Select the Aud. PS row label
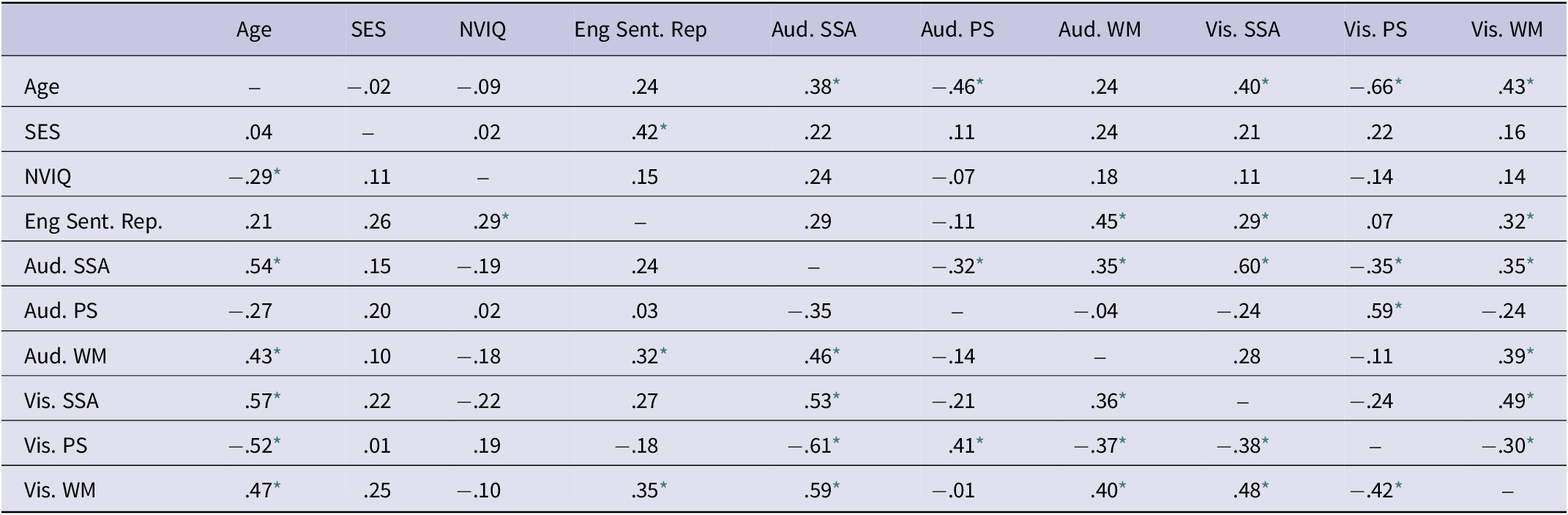Image resolution: width=1568 pixels, height=515 pixels. pos(61,311)
